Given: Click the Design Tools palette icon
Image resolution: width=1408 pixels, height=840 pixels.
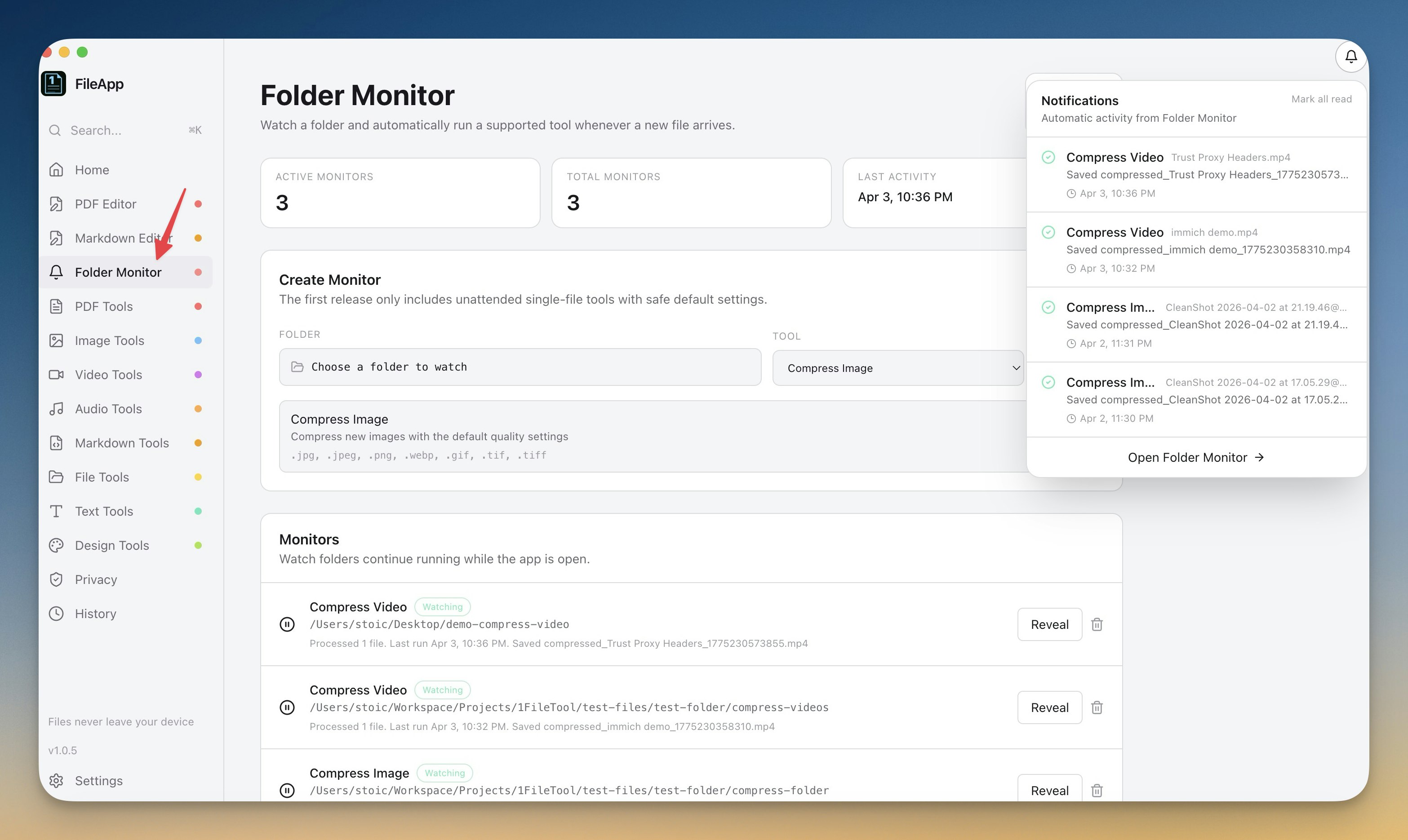Looking at the screenshot, I should (x=56, y=545).
